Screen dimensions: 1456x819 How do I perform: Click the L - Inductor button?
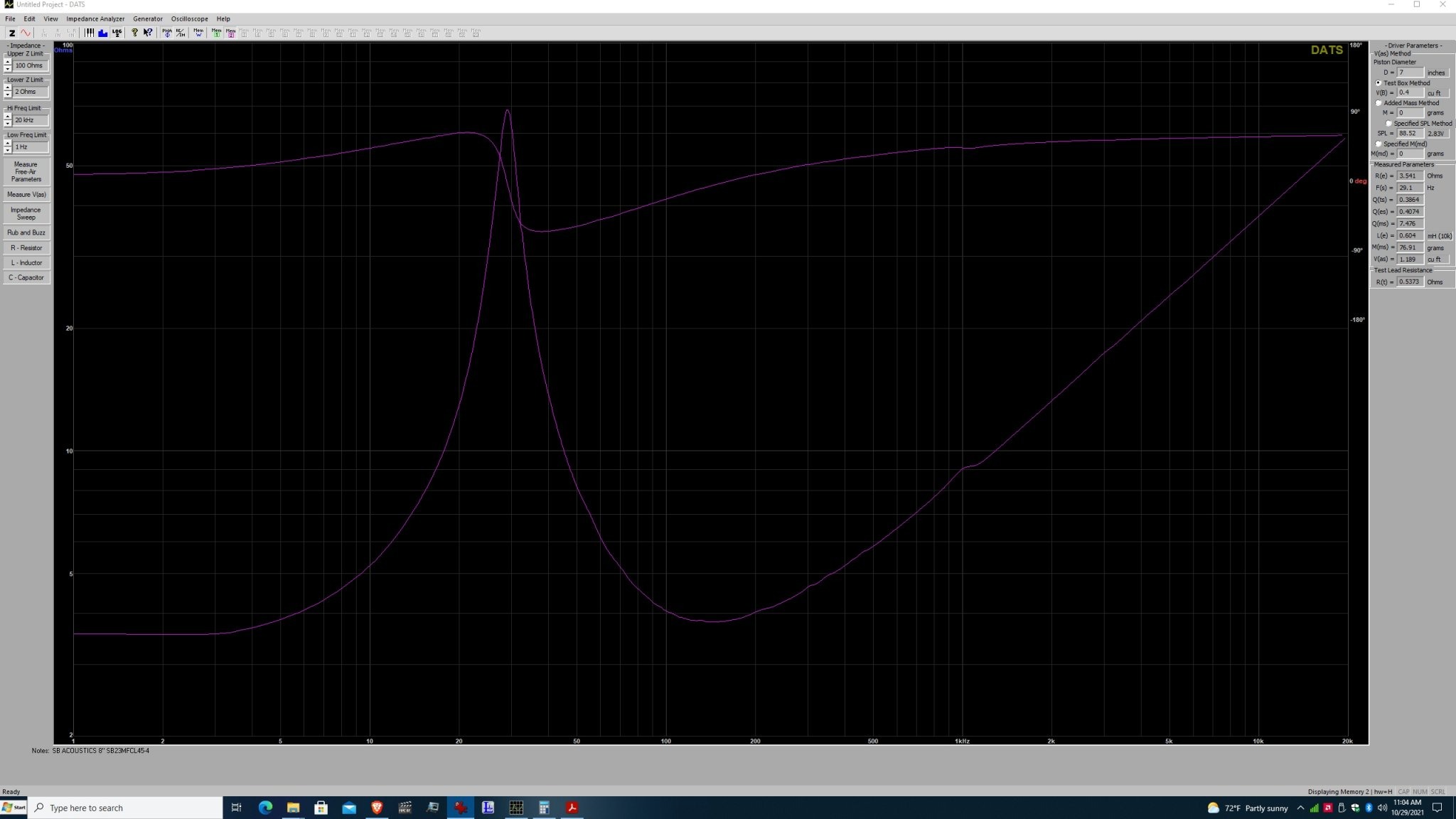coord(26,263)
